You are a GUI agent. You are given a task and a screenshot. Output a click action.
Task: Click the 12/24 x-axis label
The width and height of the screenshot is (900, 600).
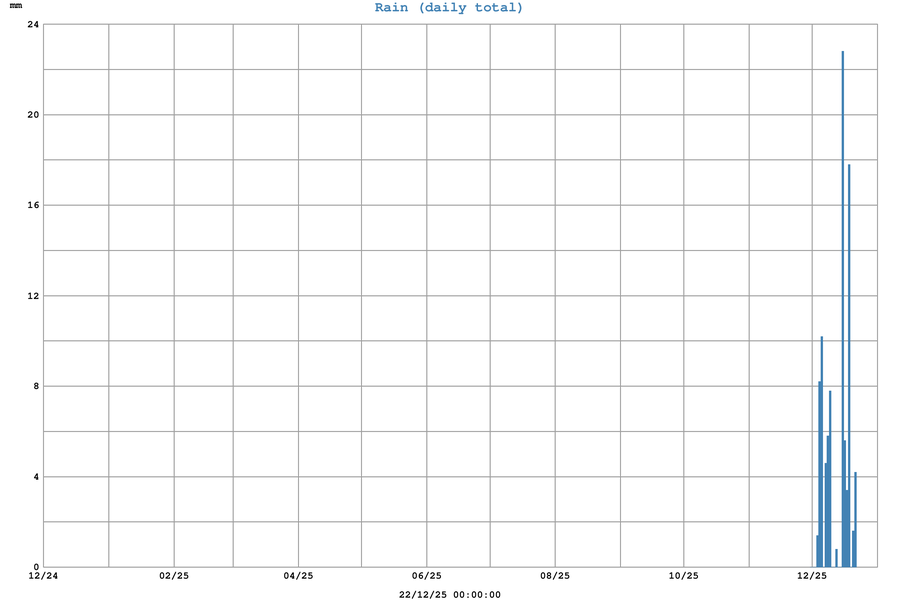(44, 576)
